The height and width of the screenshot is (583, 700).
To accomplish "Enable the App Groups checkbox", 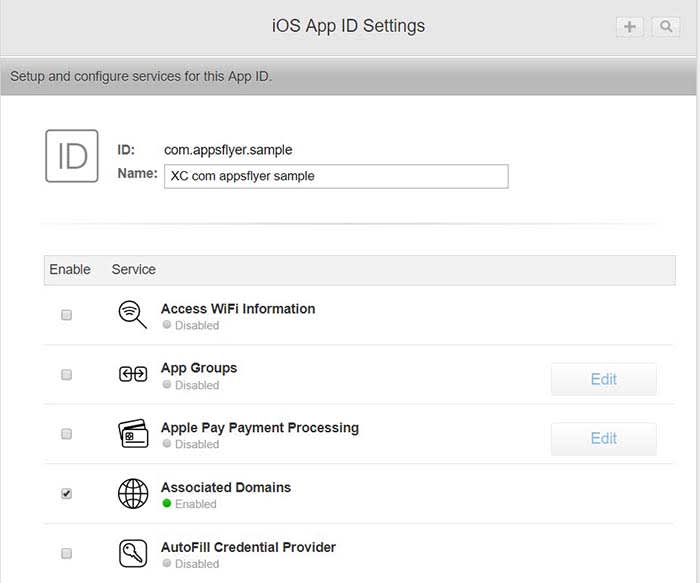I will pos(67,375).
